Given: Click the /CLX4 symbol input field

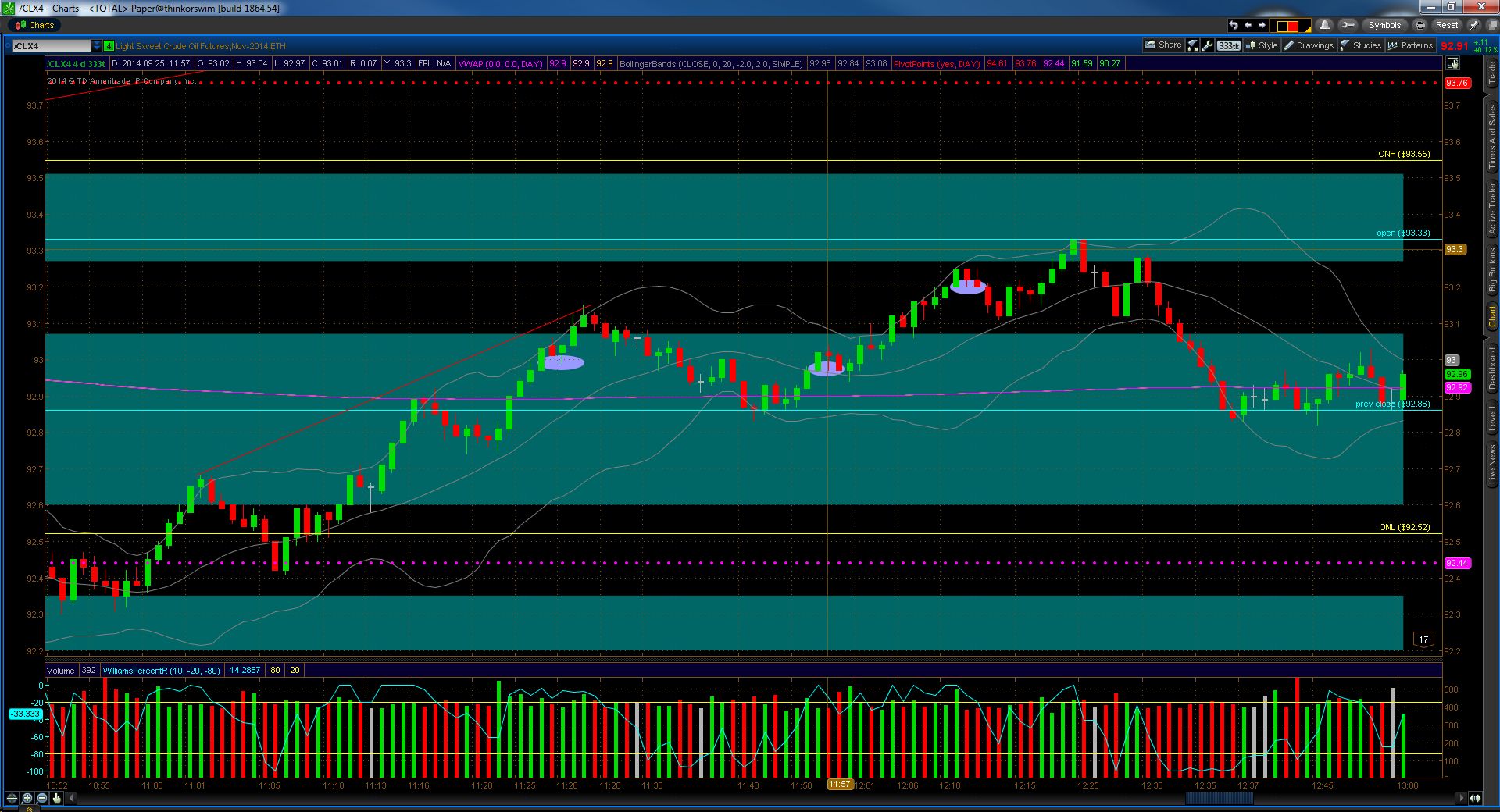Looking at the screenshot, I should (52, 46).
